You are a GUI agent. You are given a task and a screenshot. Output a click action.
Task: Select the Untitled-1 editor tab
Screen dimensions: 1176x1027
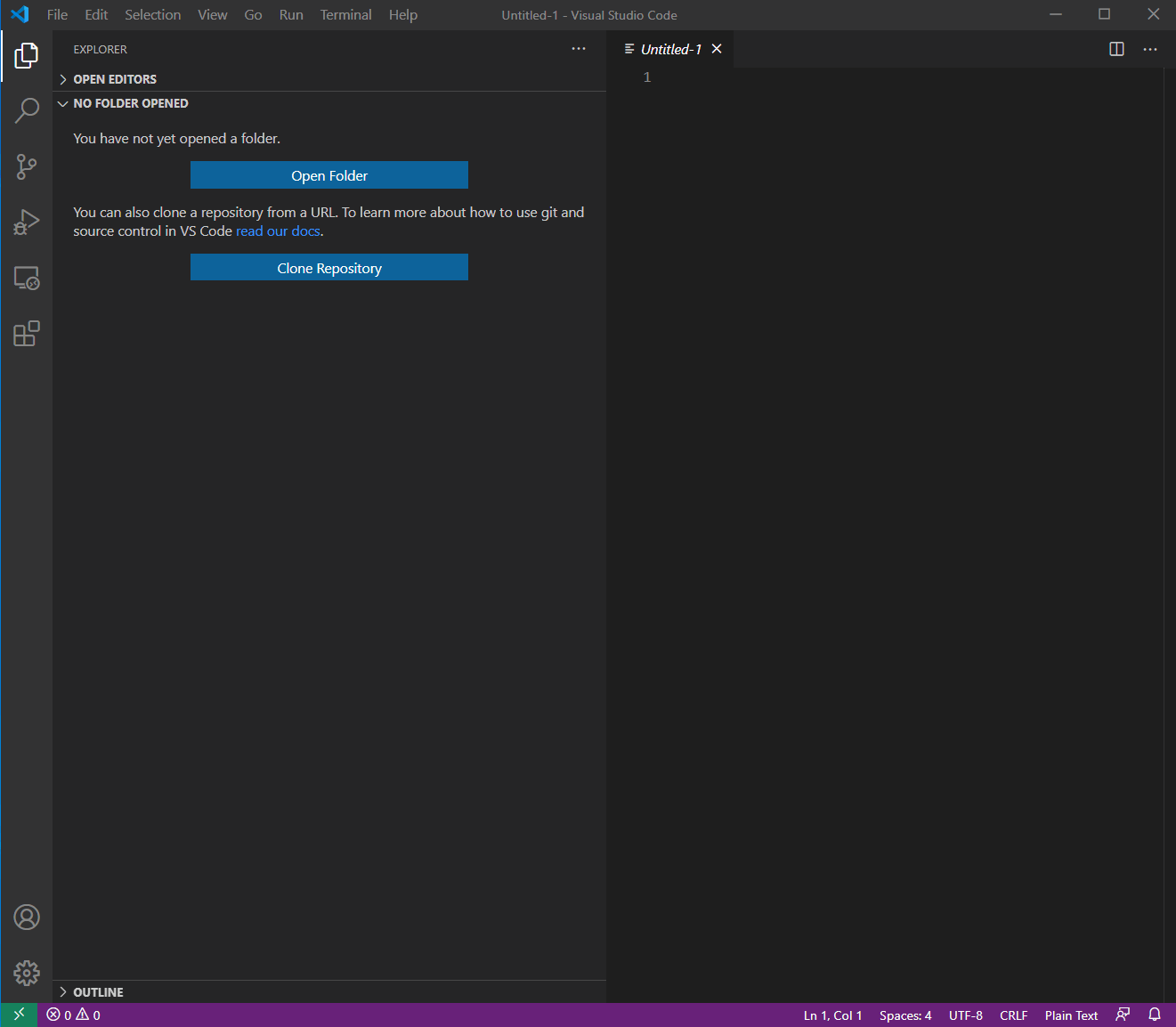(x=671, y=49)
